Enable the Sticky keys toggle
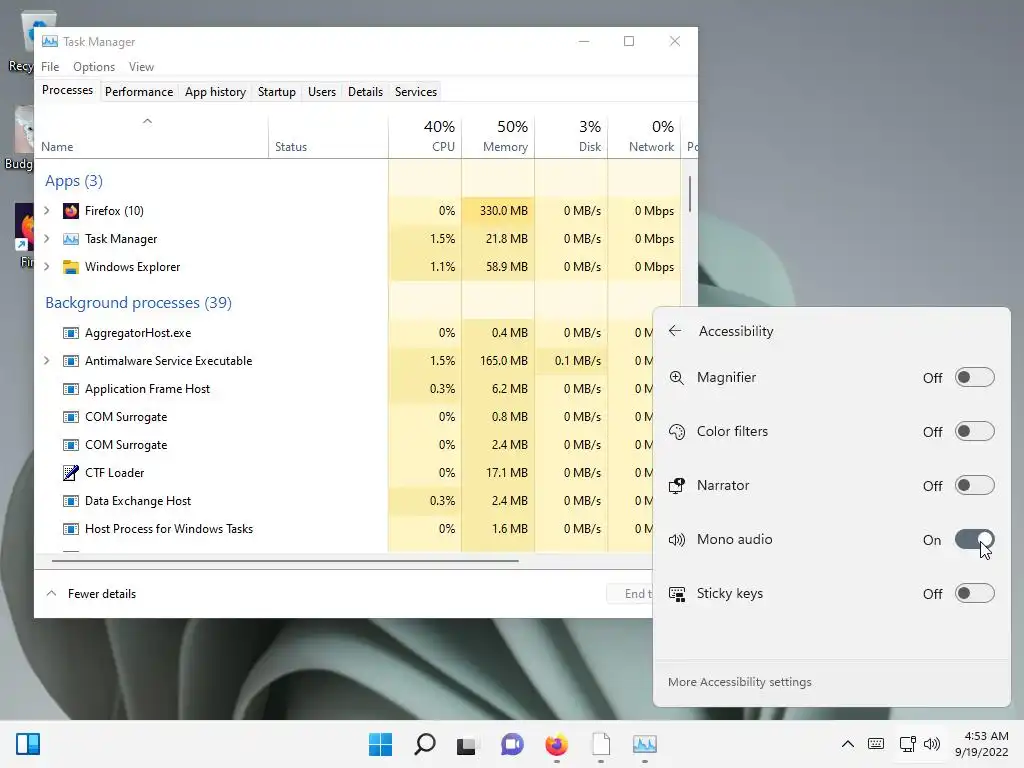The width and height of the screenshot is (1024, 768). tap(974, 594)
